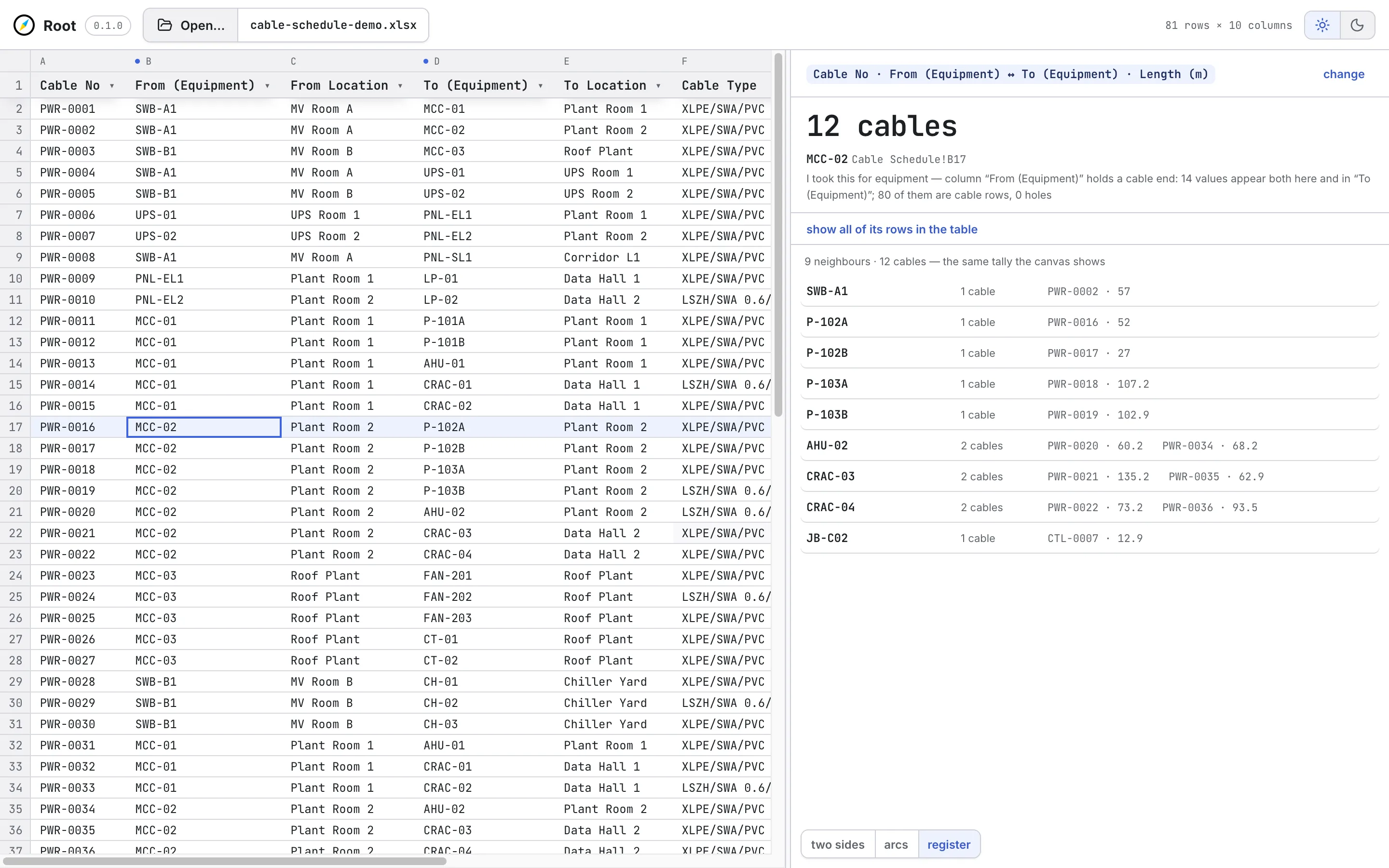
Task: Open the P-102B neighbour row
Action: pyautogui.click(x=1089, y=353)
